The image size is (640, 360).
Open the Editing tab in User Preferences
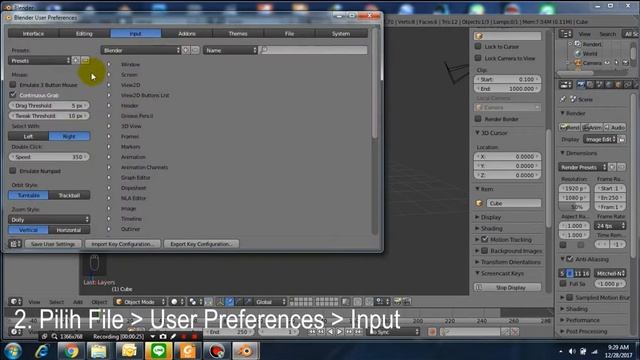tap(84, 33)
